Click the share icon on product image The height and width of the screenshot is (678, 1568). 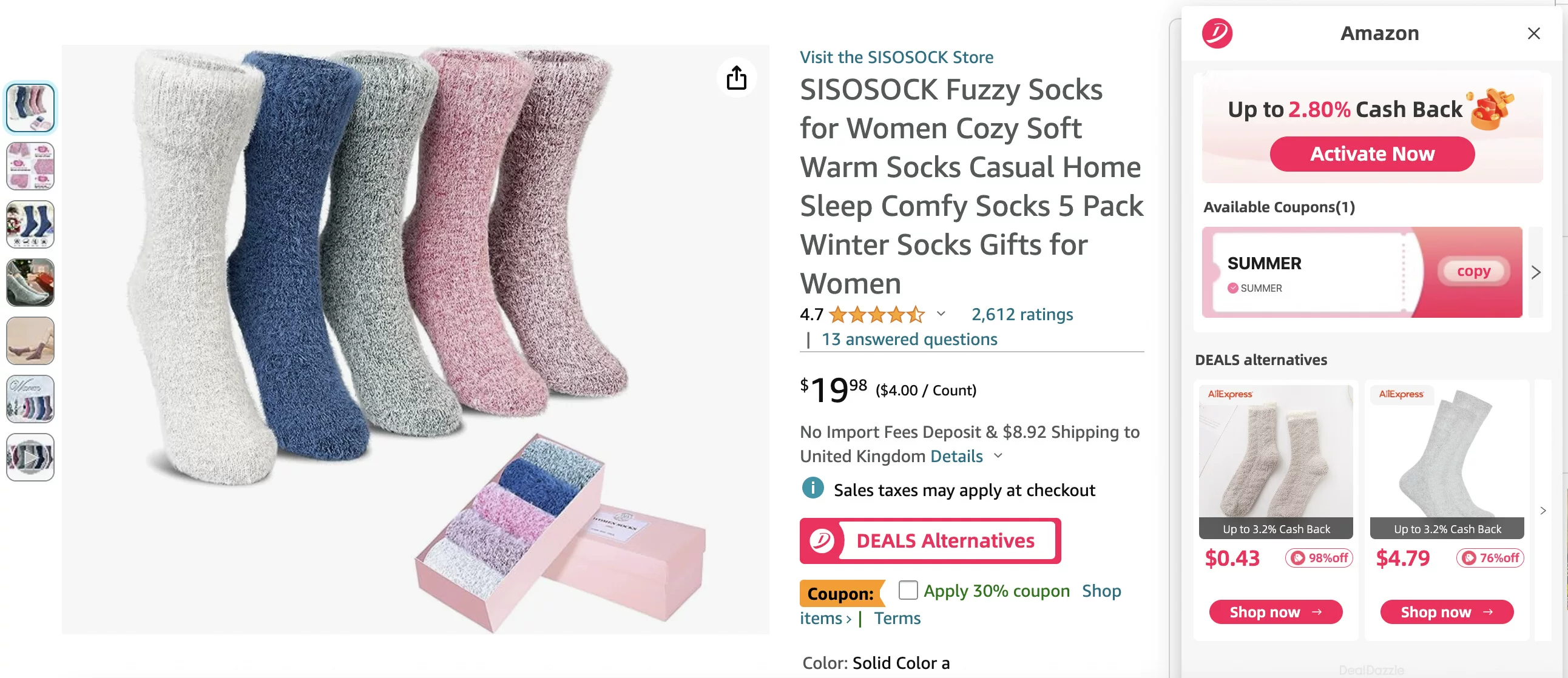pyautogui.click(x=736, y=78)
